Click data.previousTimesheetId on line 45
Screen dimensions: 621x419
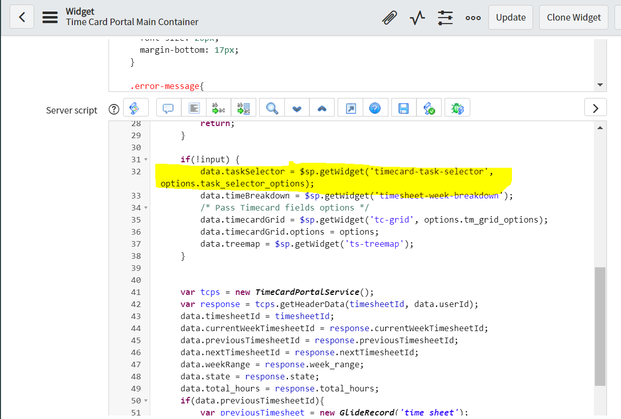coord(240,341)
